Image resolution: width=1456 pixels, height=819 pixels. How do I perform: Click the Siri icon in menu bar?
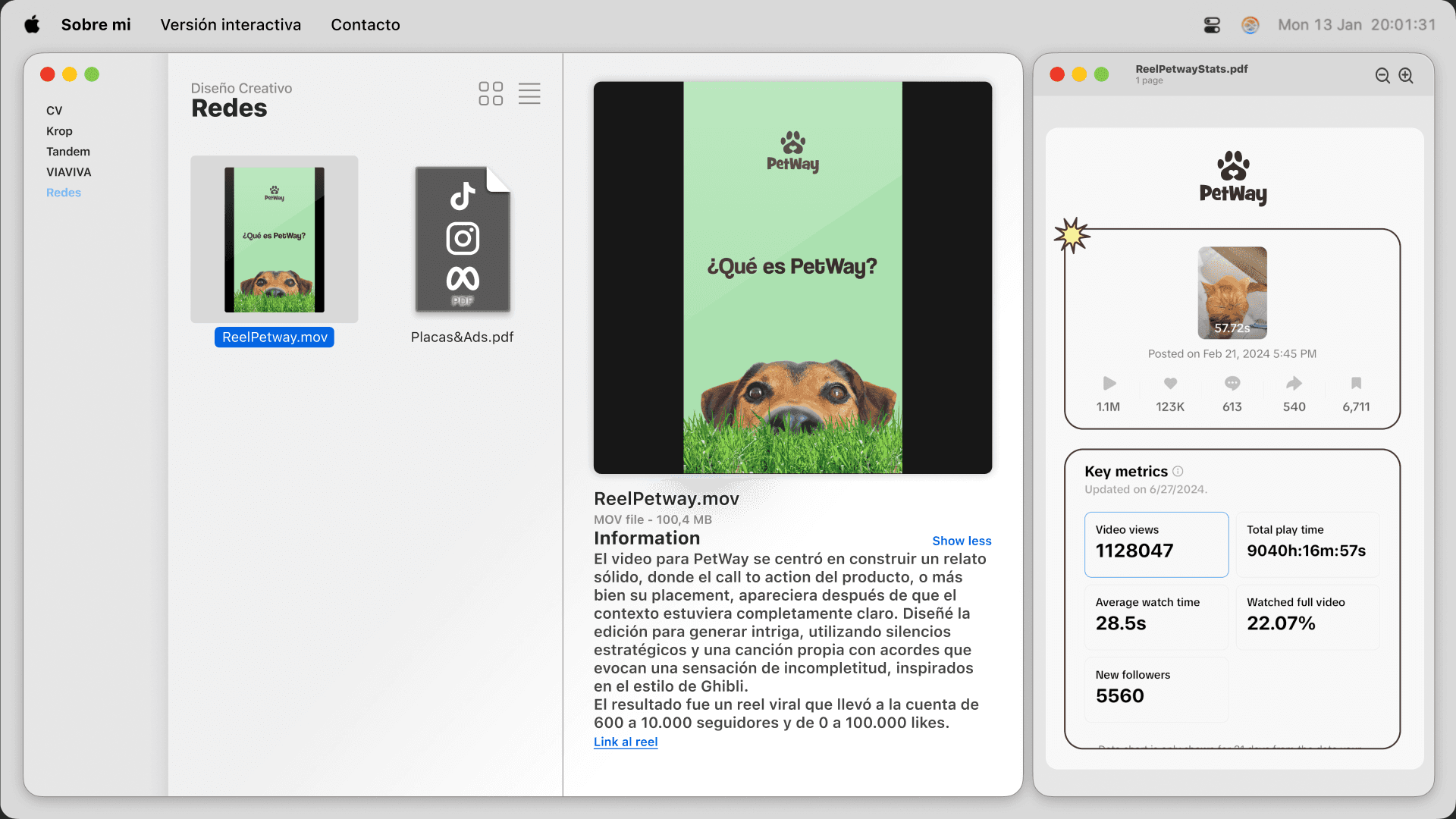point(1250,25)
